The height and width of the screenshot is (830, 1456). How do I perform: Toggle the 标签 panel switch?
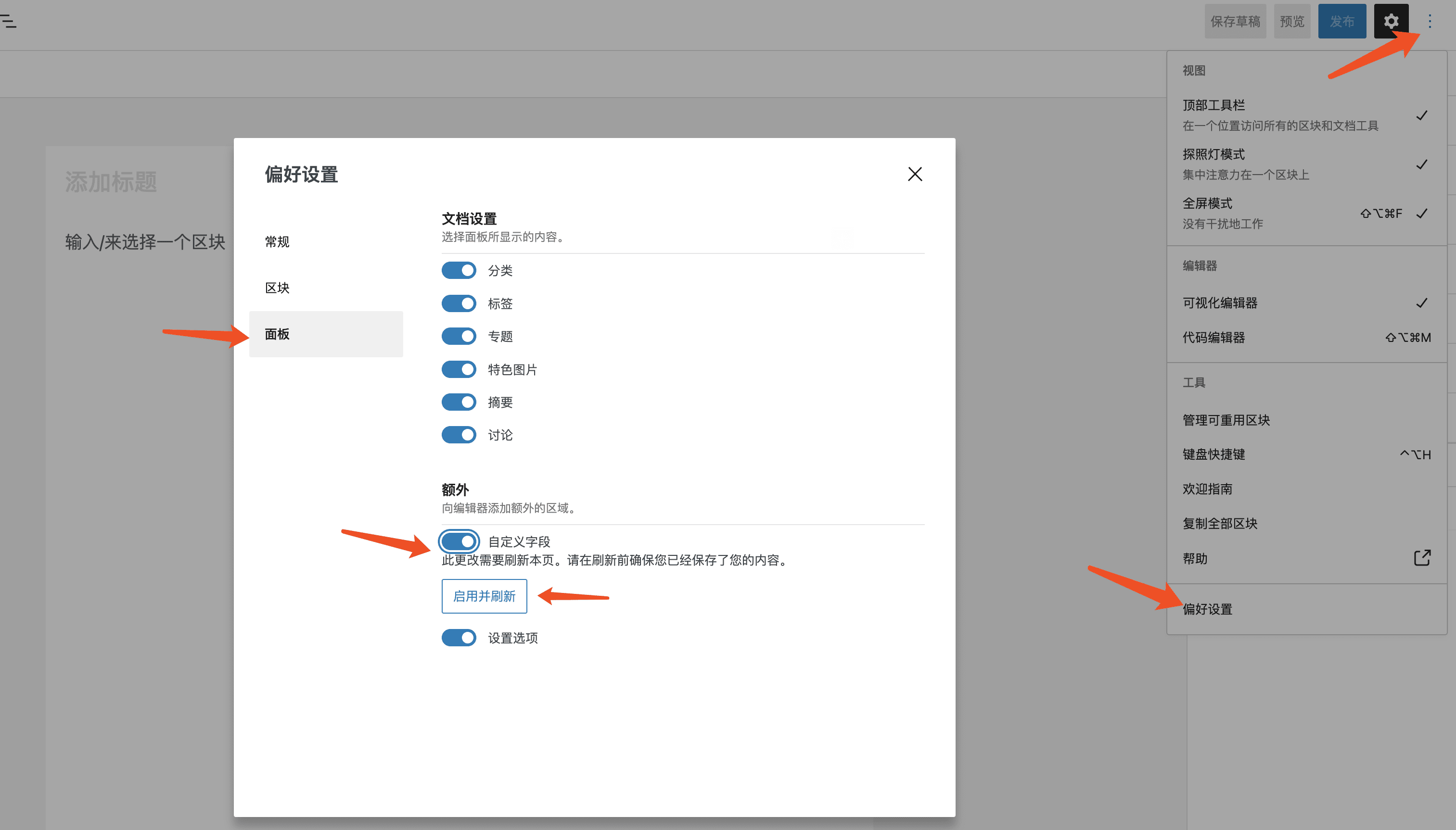pyautogui.click(x=459, y=303)
